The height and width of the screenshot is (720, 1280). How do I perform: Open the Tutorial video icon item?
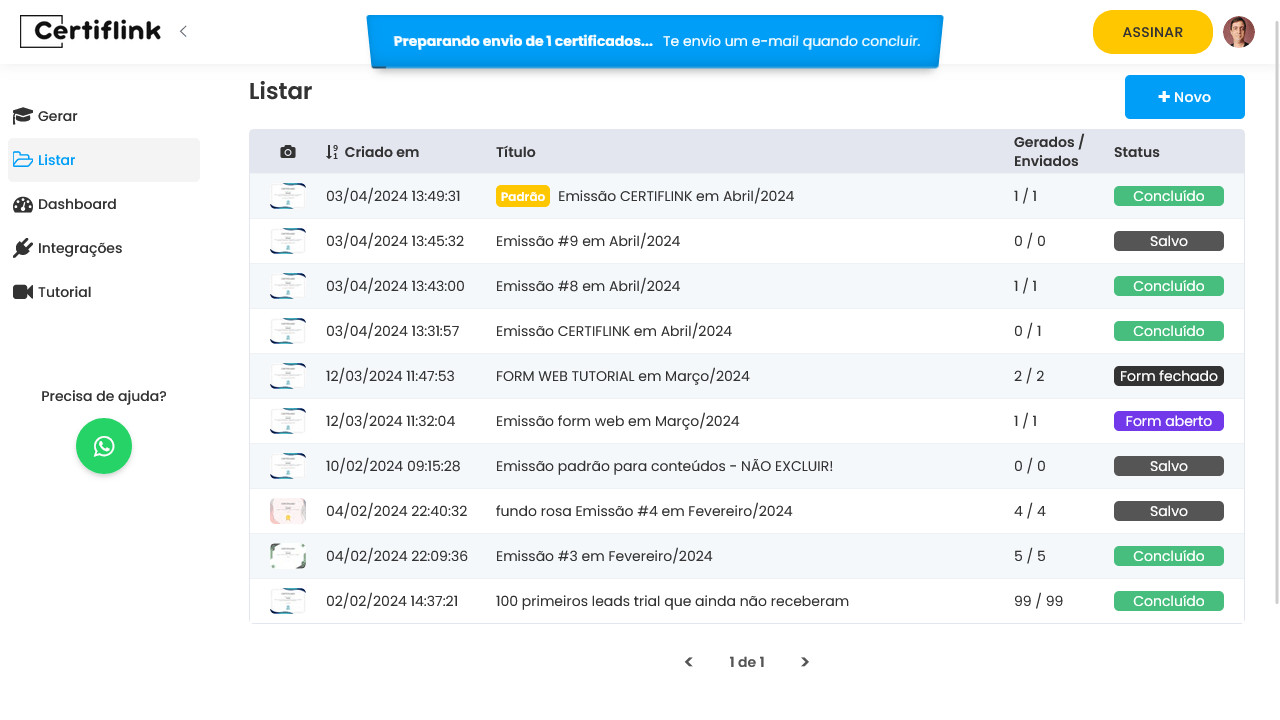[x=23, y=292]
